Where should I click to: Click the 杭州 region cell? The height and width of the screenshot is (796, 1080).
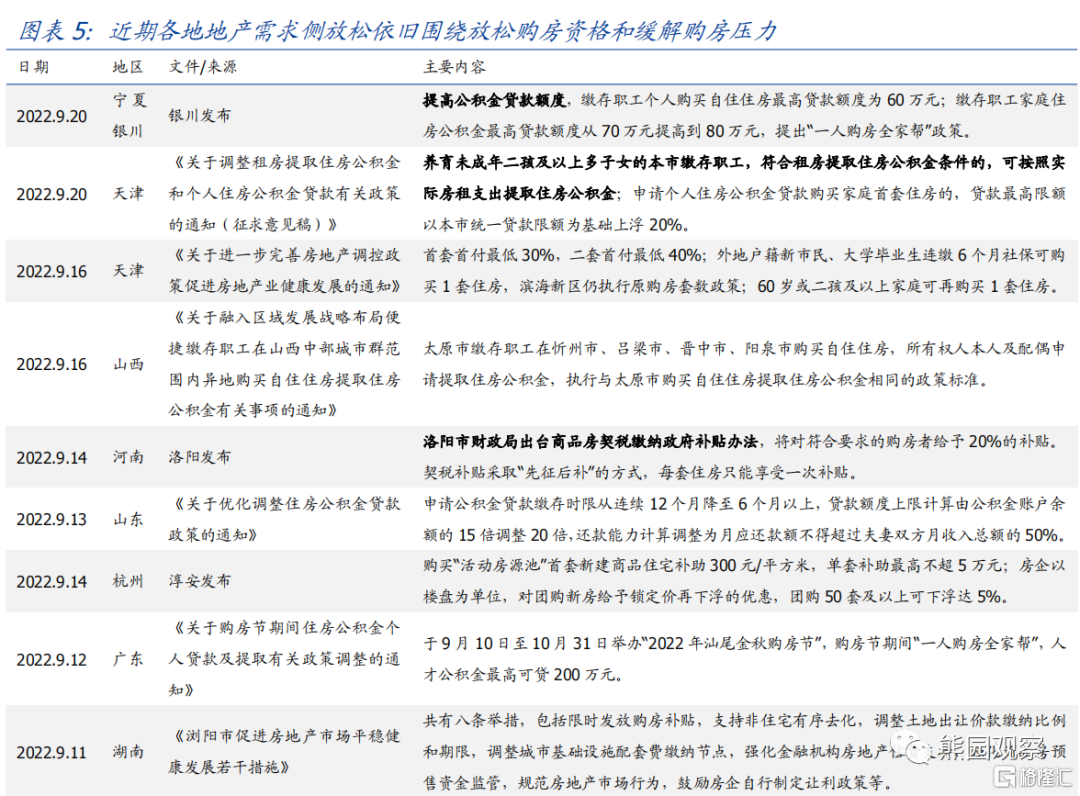click(x=128, y=581)
